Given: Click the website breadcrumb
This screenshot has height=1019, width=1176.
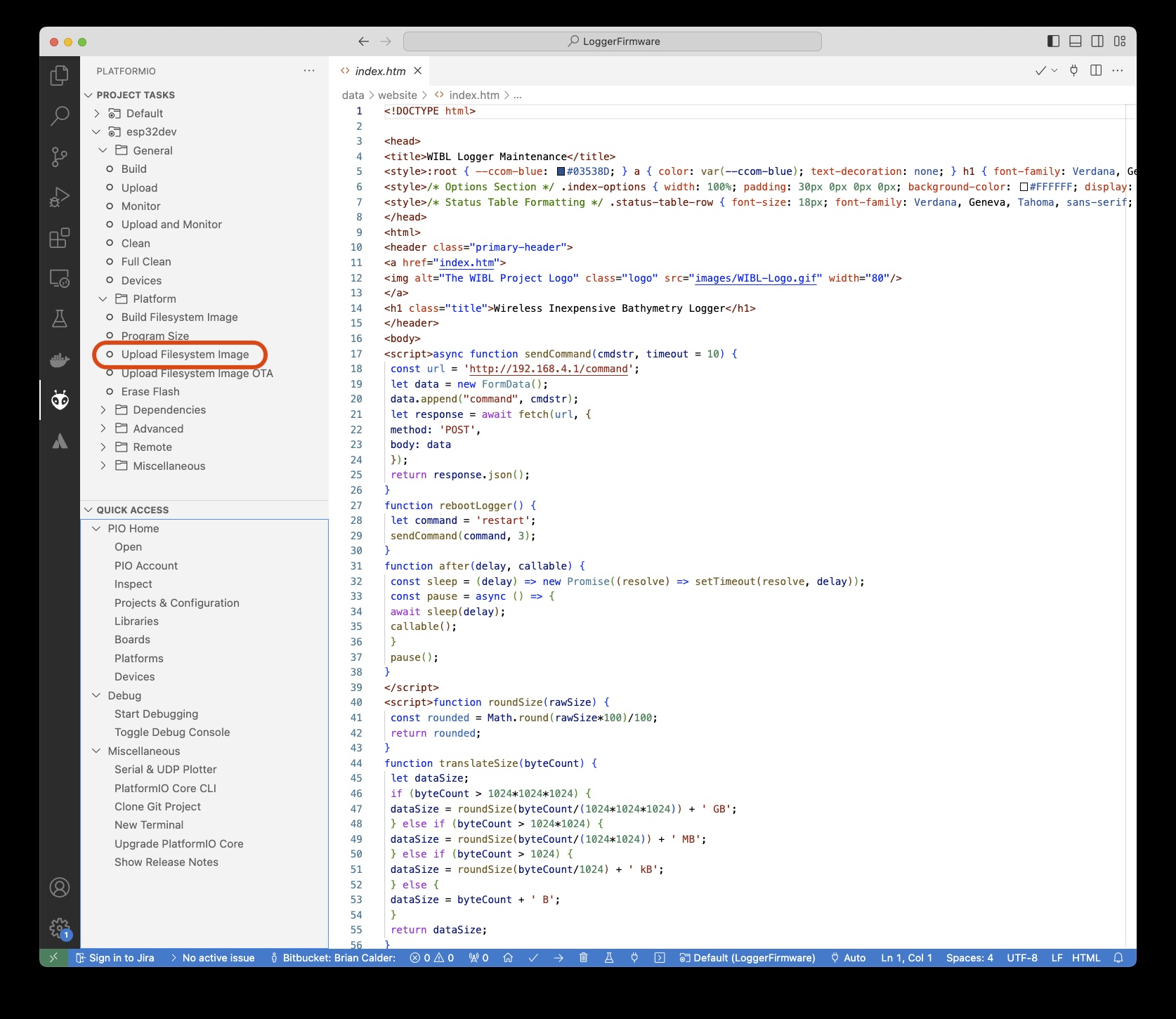Looking at the screenshot, I should tap(398, 95).
